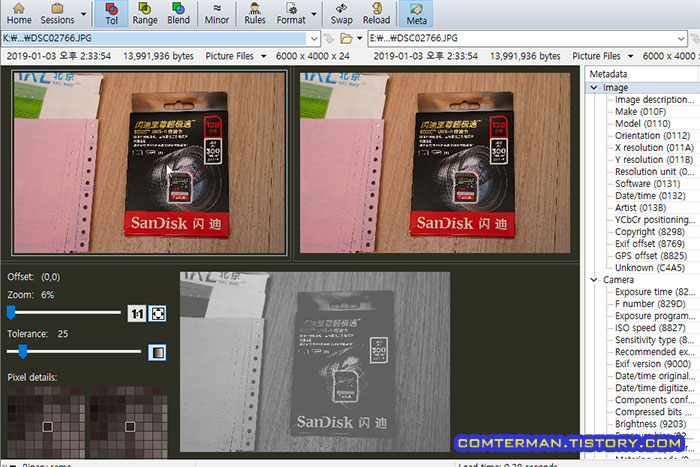Select Unknown (C4A5) metadata row
Image resolution: width=700 pixels, height=467 pixels.
[650, 268]
